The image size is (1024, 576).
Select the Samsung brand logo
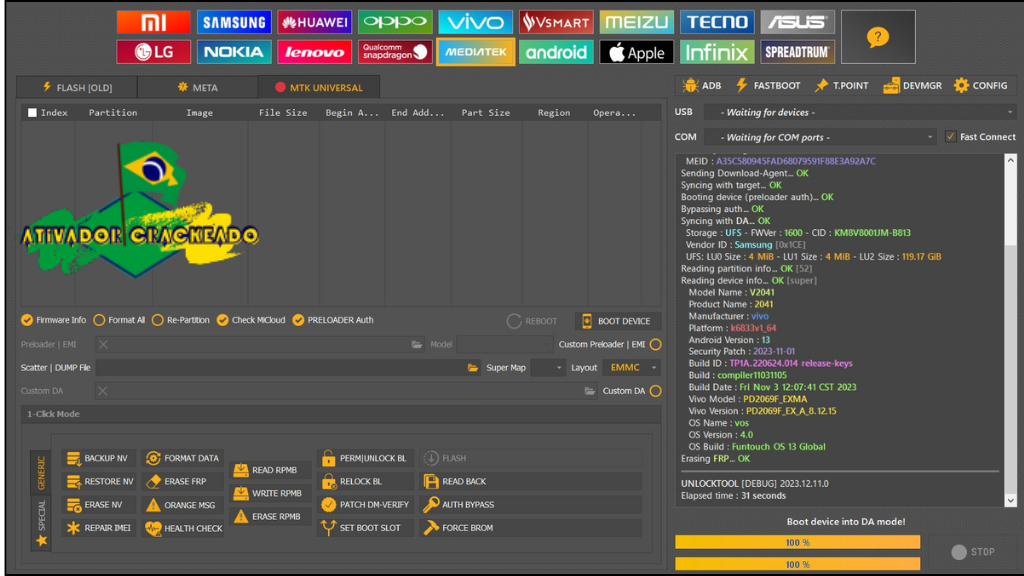point(234,22)
